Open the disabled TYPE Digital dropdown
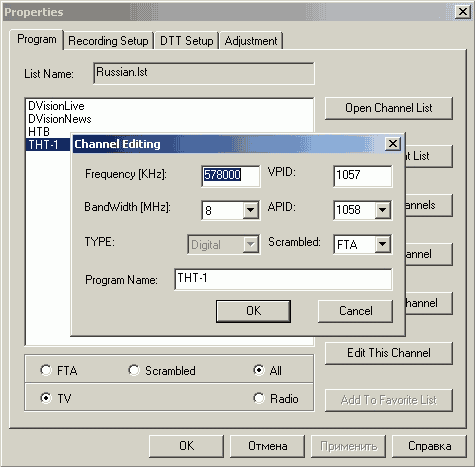 point(250,245)
